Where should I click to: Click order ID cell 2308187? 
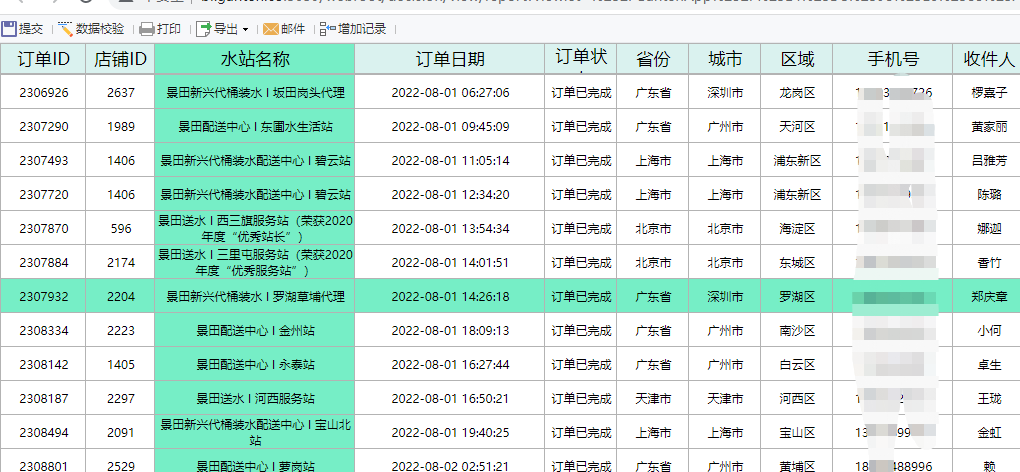pos(43,398)
